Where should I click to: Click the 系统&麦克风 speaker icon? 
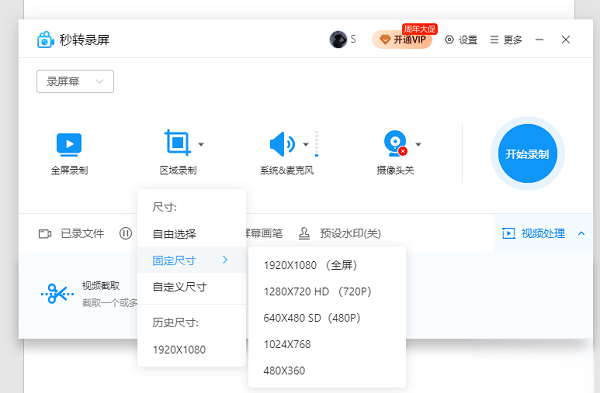coord(282,144)
